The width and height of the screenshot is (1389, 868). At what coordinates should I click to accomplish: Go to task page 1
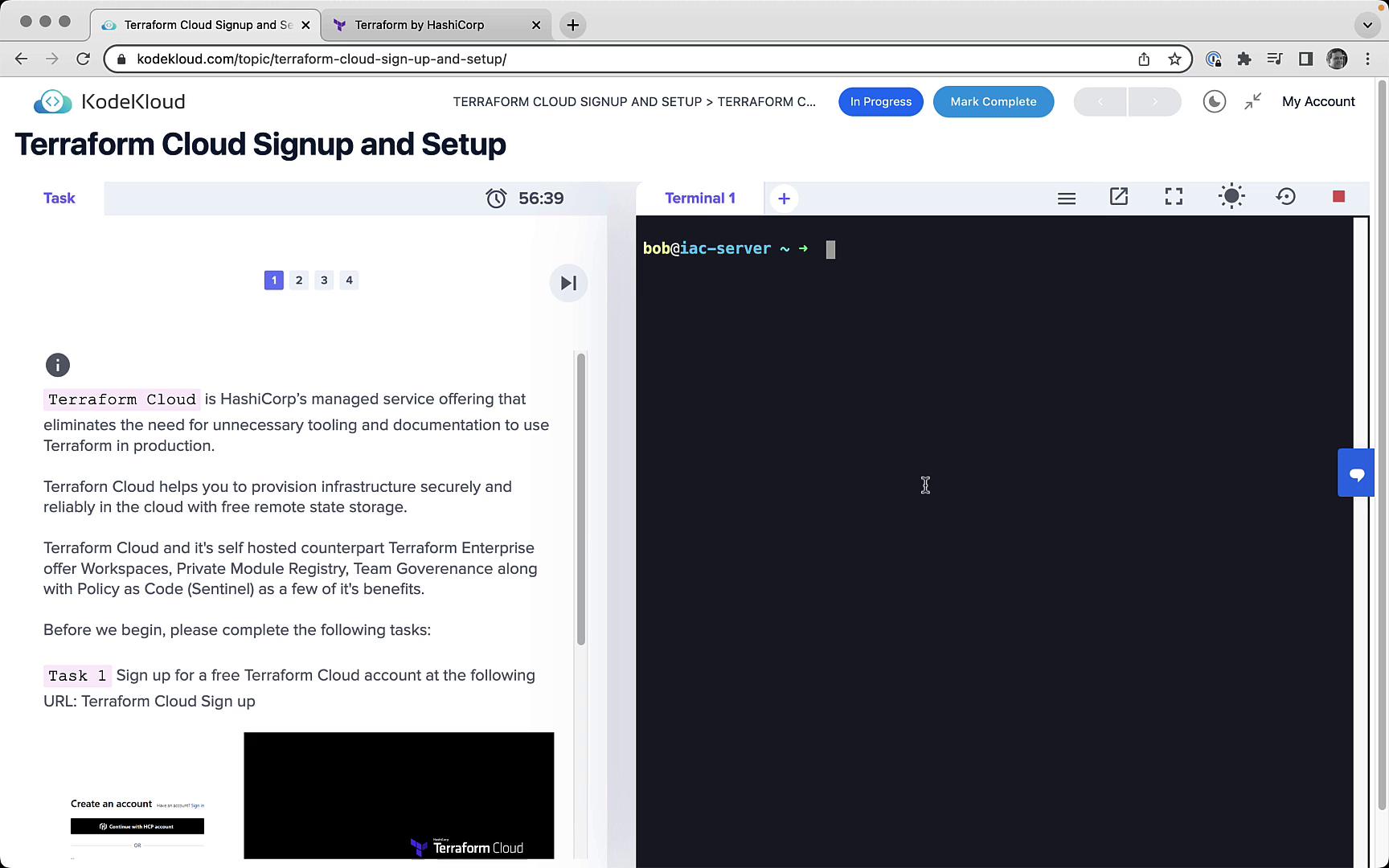[274, 280]
